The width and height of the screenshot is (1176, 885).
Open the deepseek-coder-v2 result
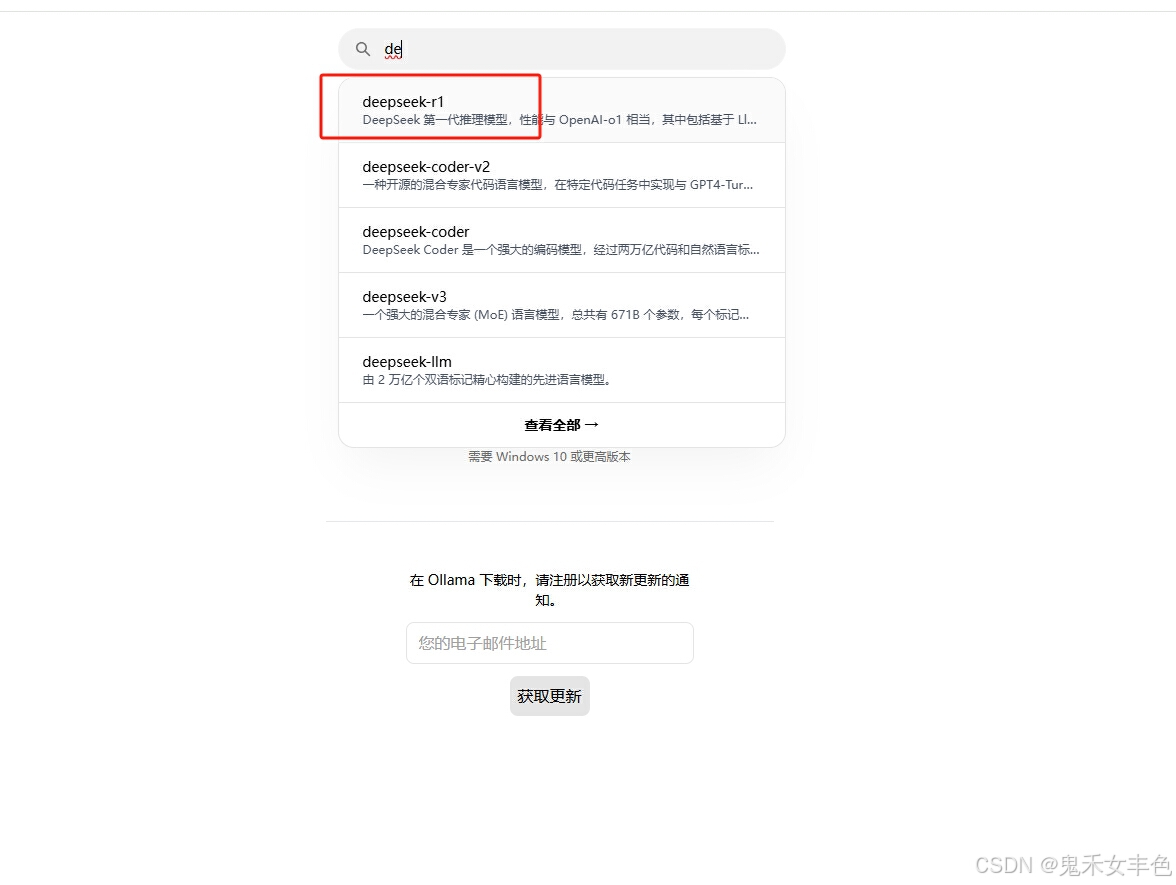pyautogui.click(x=562, y=175)
